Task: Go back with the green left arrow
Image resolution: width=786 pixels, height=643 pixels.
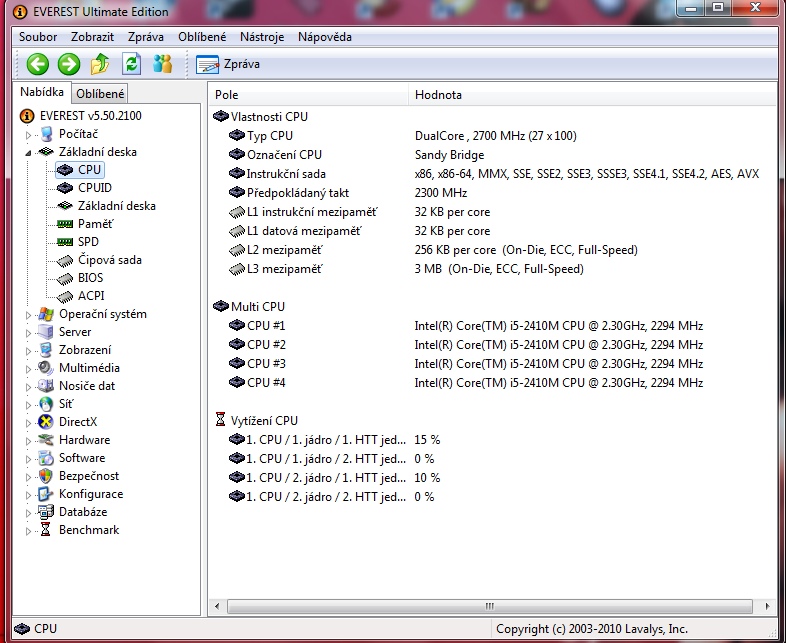Action: point(38,64)
